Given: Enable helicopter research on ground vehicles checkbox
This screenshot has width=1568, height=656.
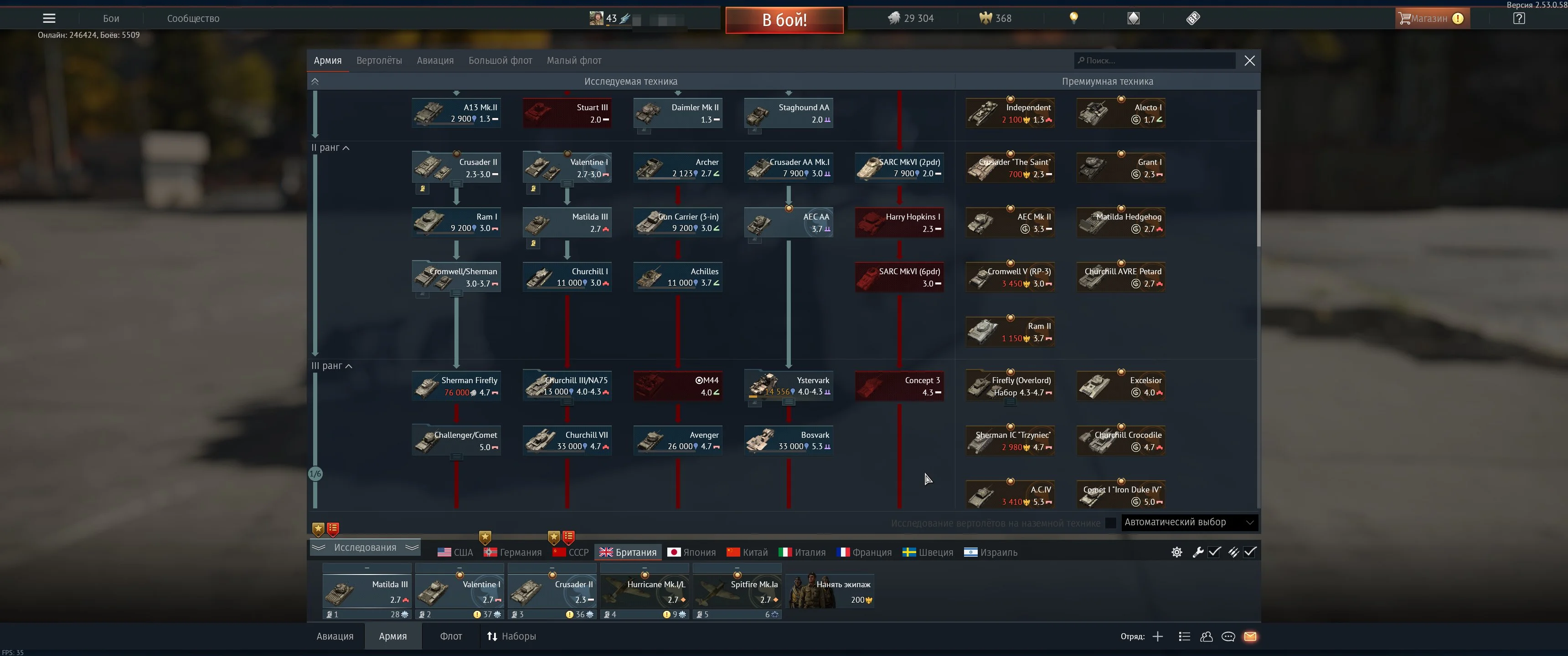Looking at the screenshot, I should pos(1110,523).
